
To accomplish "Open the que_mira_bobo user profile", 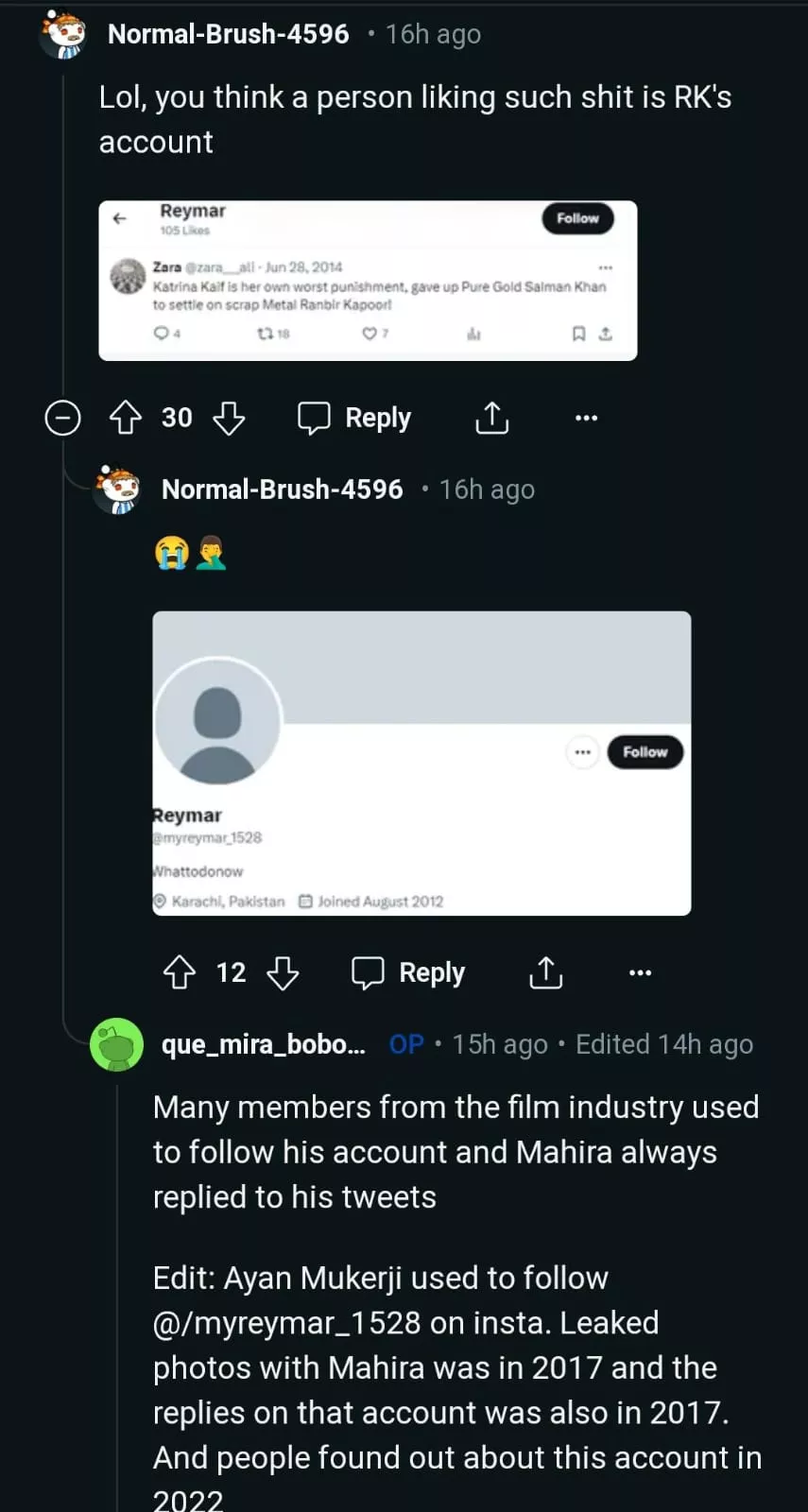I will 264,1044.
